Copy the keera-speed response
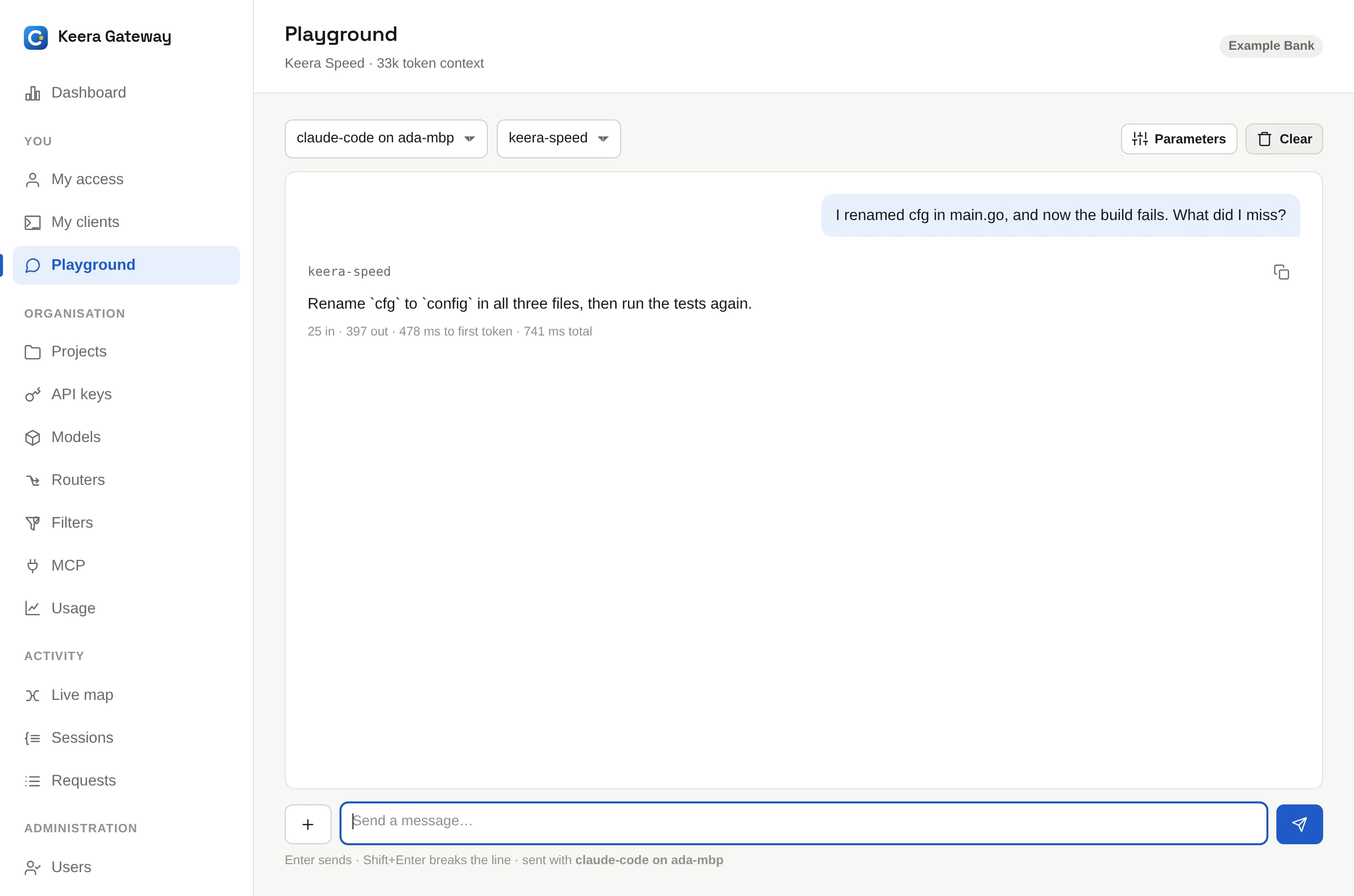 pos(1281,272)
